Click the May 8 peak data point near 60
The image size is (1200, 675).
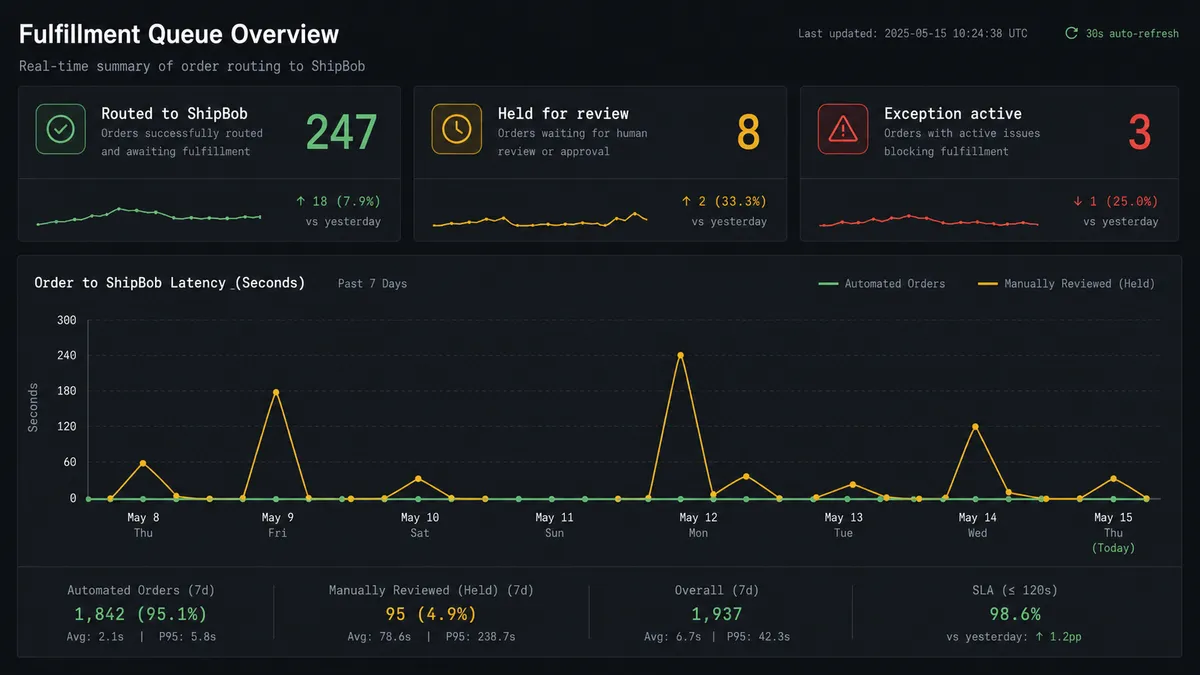click(143, 463)
